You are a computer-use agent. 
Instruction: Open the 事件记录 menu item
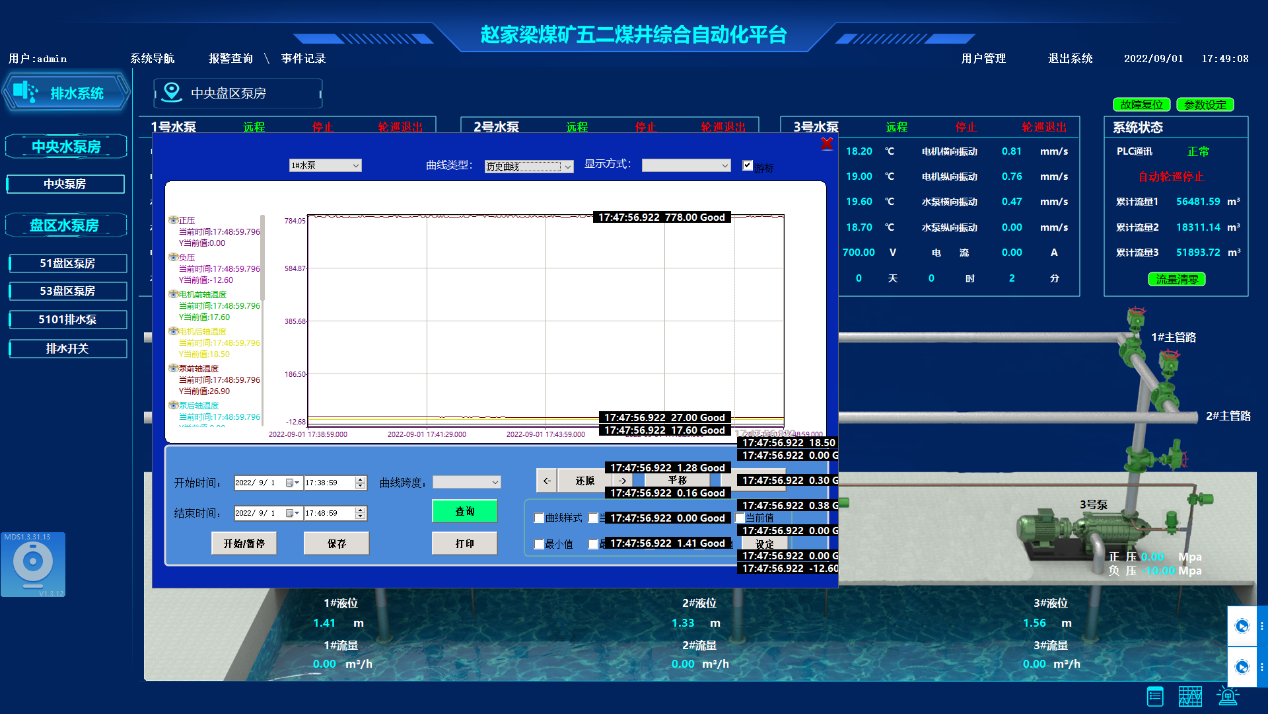[303, 59]
